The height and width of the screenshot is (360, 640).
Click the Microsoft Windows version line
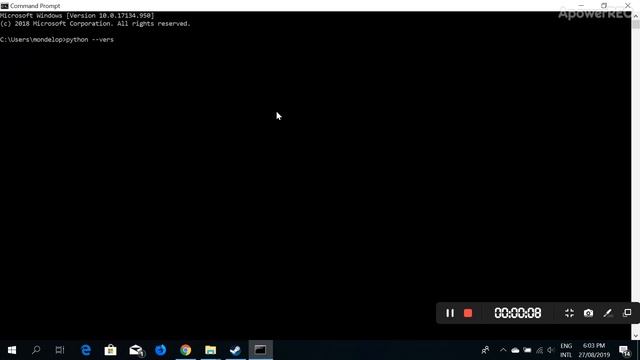(x=77, y=16)
